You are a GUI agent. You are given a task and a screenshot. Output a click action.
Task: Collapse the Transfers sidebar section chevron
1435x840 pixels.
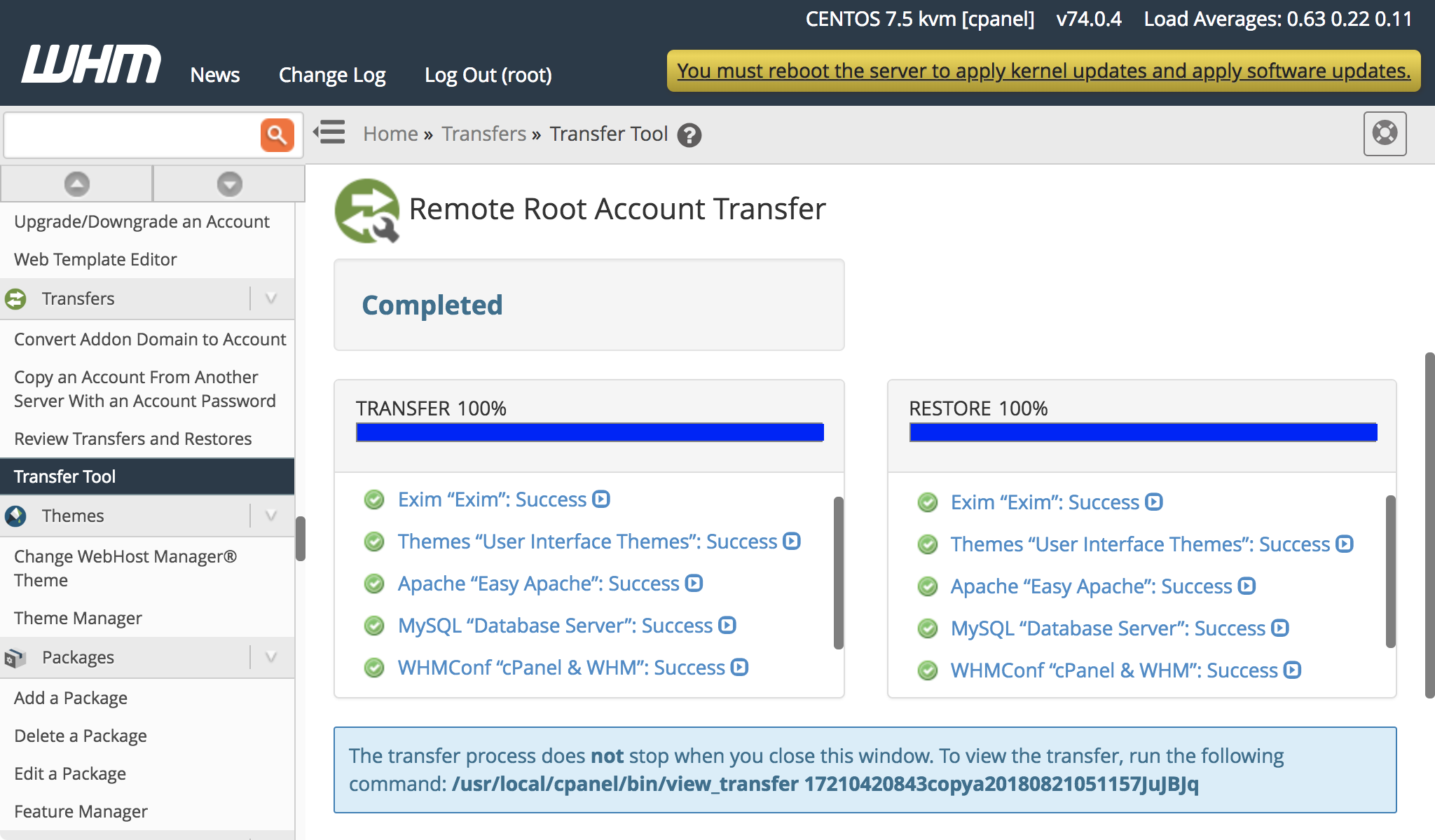pyautogui.click(x=270, y=298)
